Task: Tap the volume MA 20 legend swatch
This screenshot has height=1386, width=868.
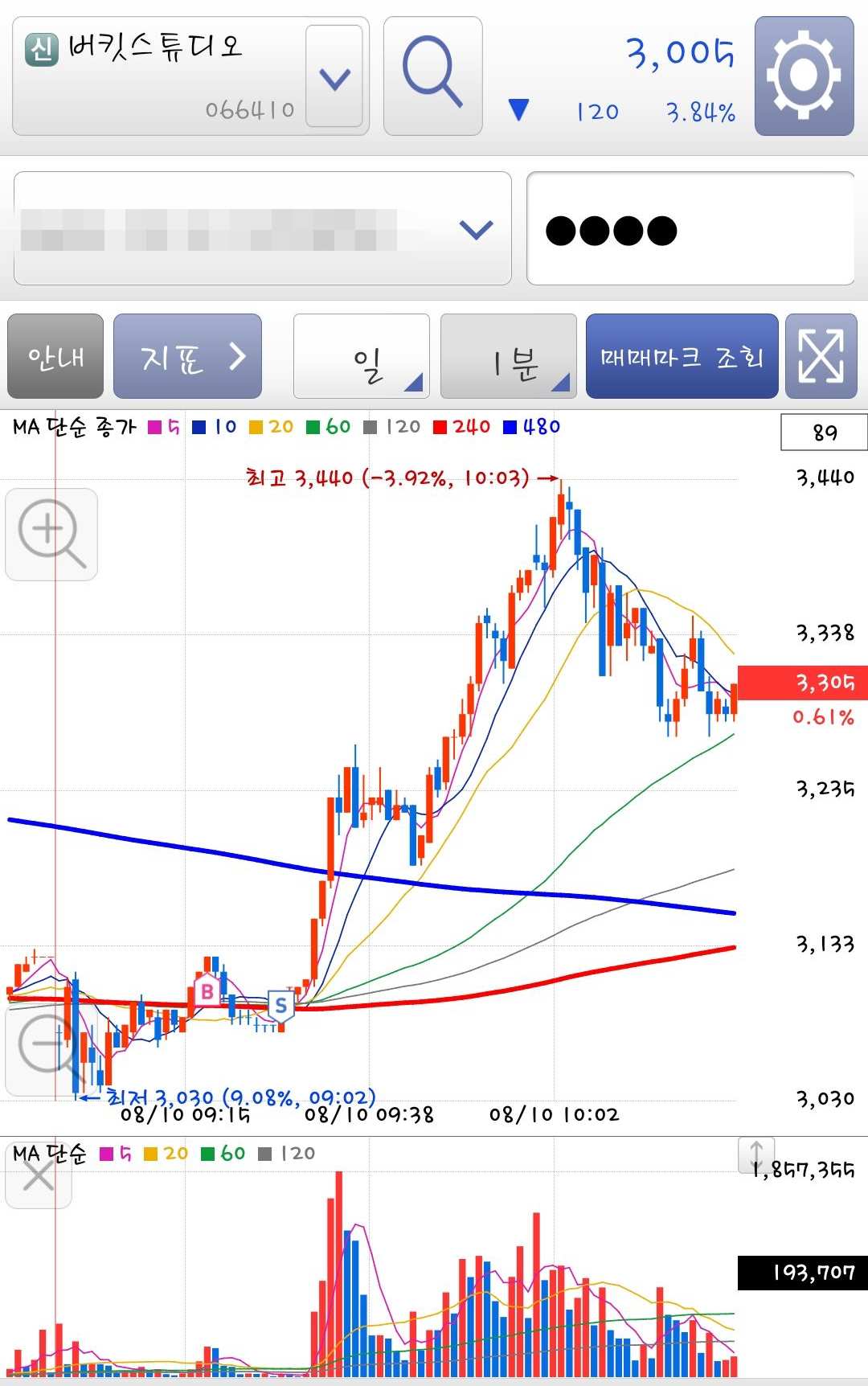Action: pos(150,1154)
